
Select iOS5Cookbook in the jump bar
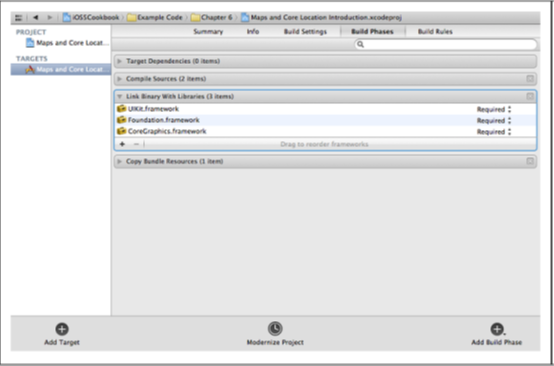click(x=91, y=18)
